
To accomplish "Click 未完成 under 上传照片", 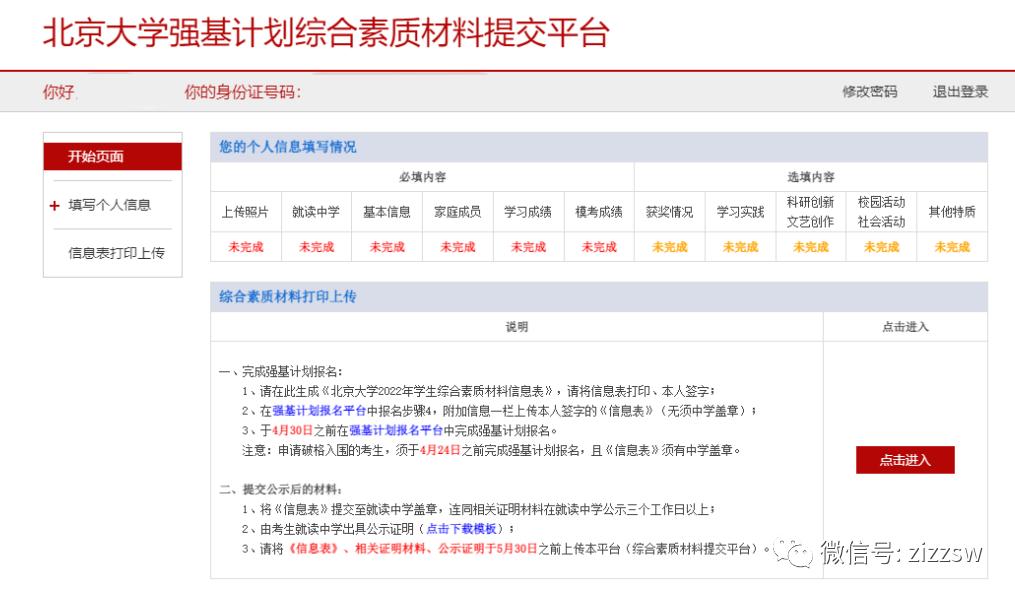I will coord(245,245).
